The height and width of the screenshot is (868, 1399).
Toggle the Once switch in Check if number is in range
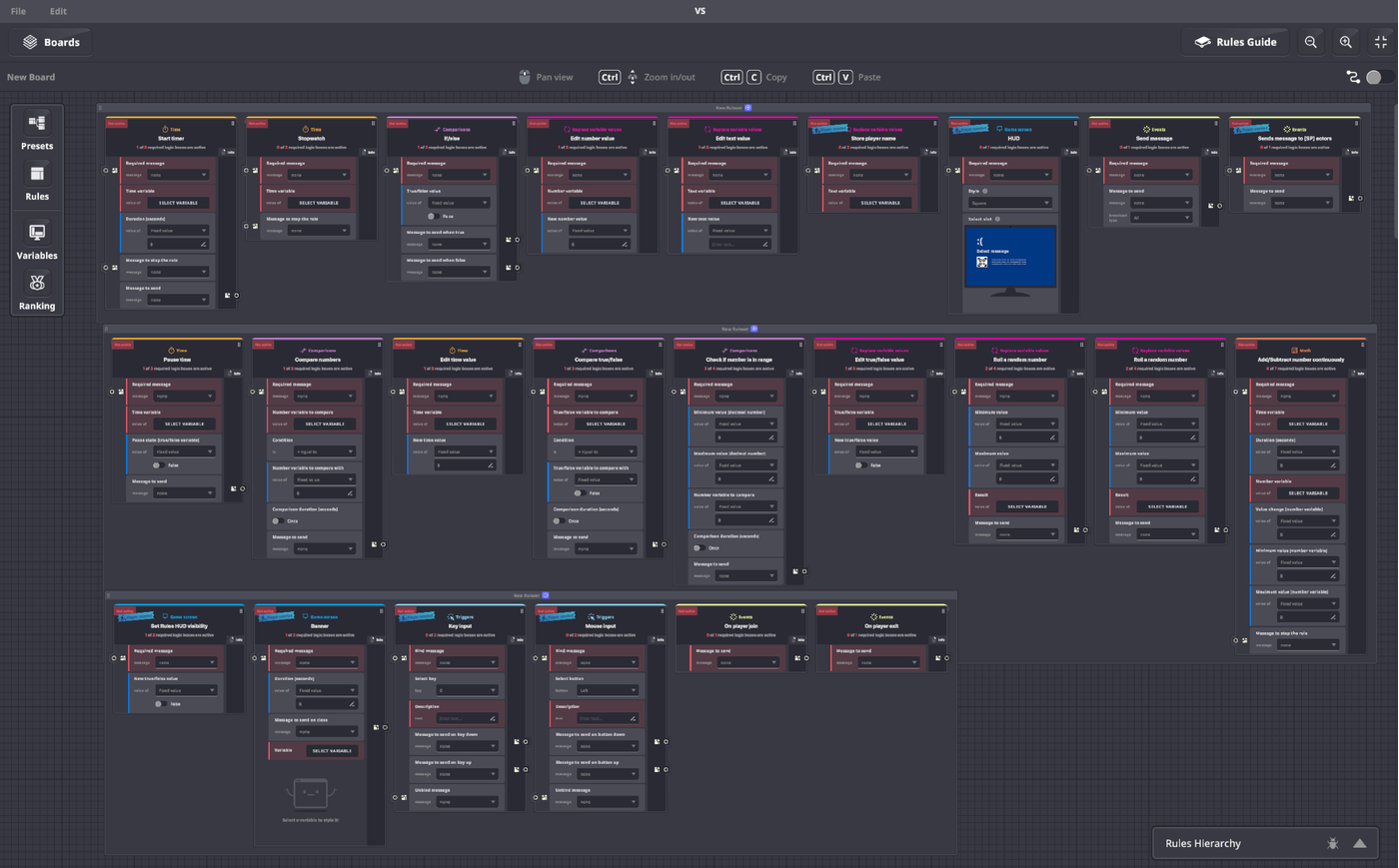click(x=699, y=547)
